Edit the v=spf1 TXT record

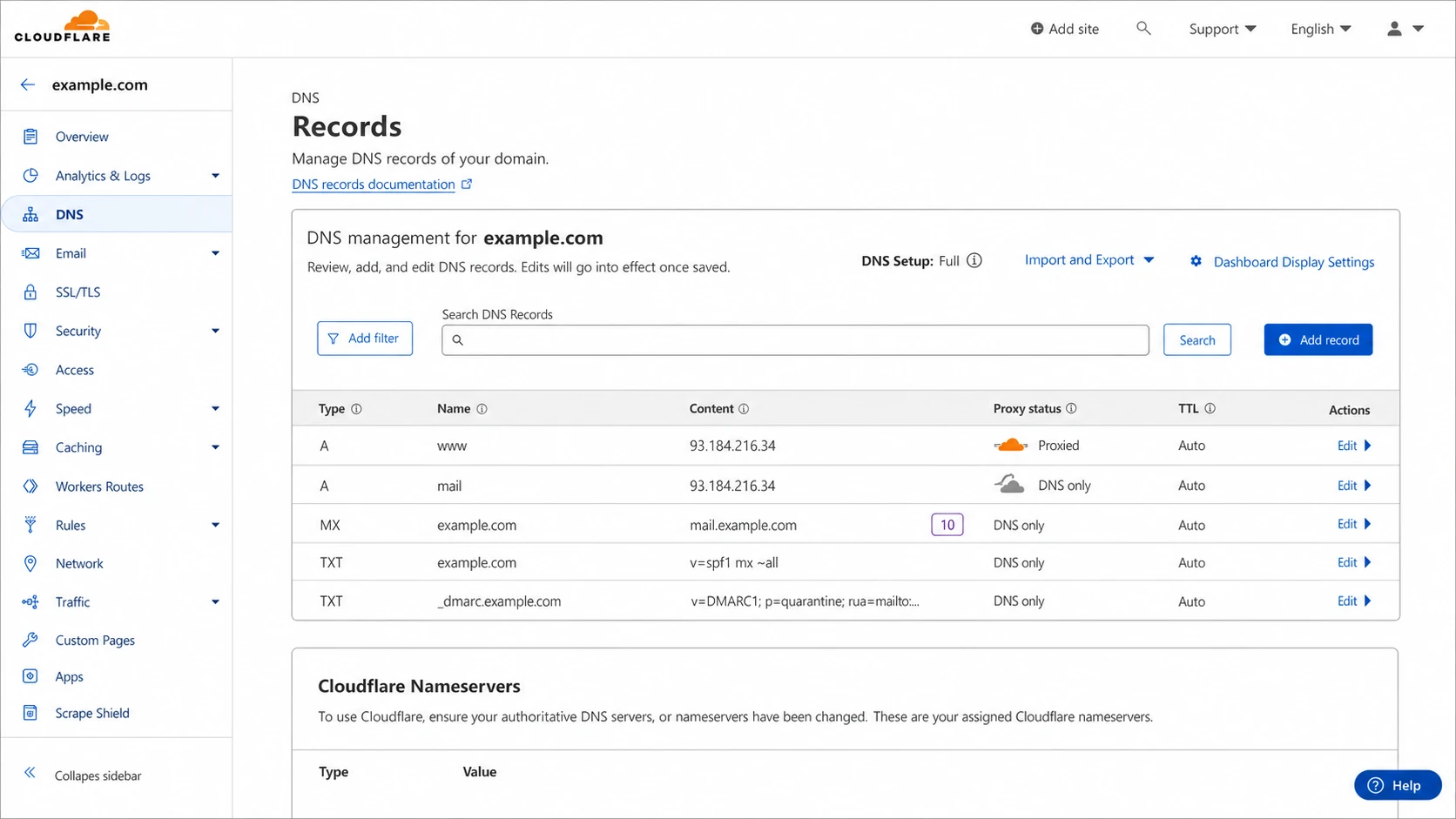1354,562
